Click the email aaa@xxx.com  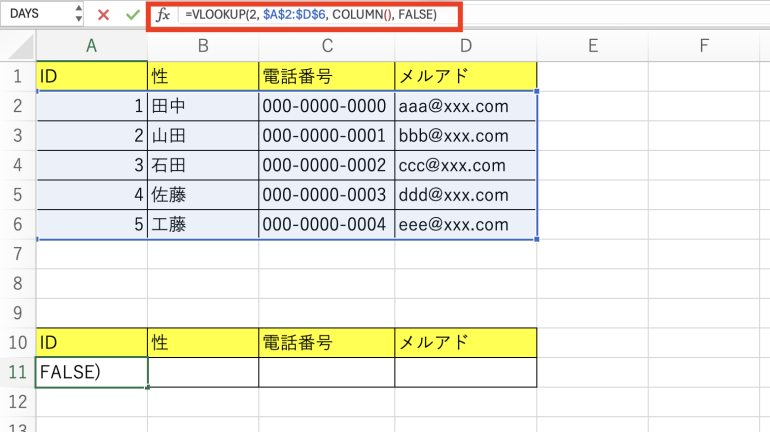coord(466,106)
